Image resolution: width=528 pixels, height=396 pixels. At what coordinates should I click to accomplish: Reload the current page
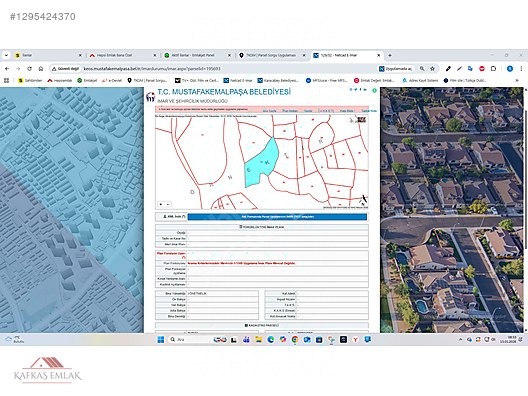29,69
